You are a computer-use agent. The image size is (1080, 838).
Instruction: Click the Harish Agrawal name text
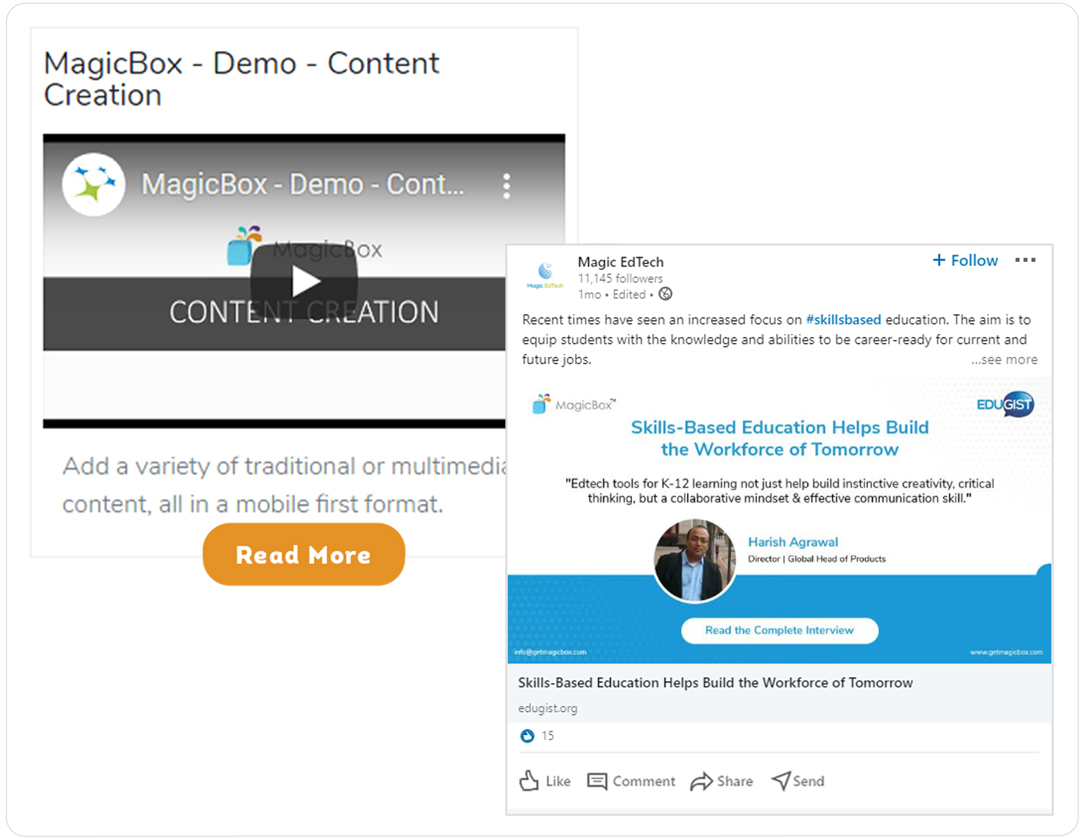pyautogui.click(x=793, y=542)
